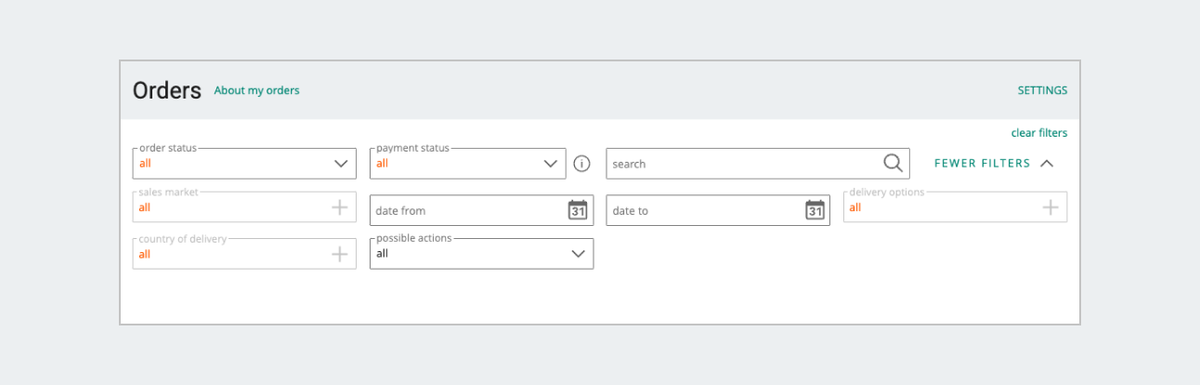Open the possible actions dropdown
The width and height of the screenshot is (1200, 385).
click(x=481, y=253)
